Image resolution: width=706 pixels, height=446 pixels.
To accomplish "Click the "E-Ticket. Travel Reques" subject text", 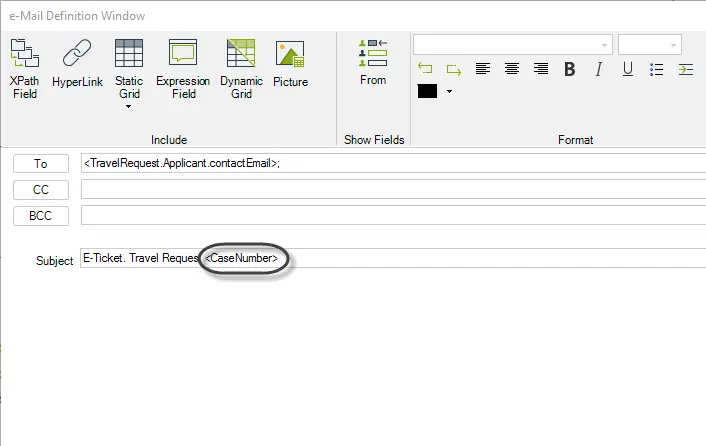I will point(140,258).
